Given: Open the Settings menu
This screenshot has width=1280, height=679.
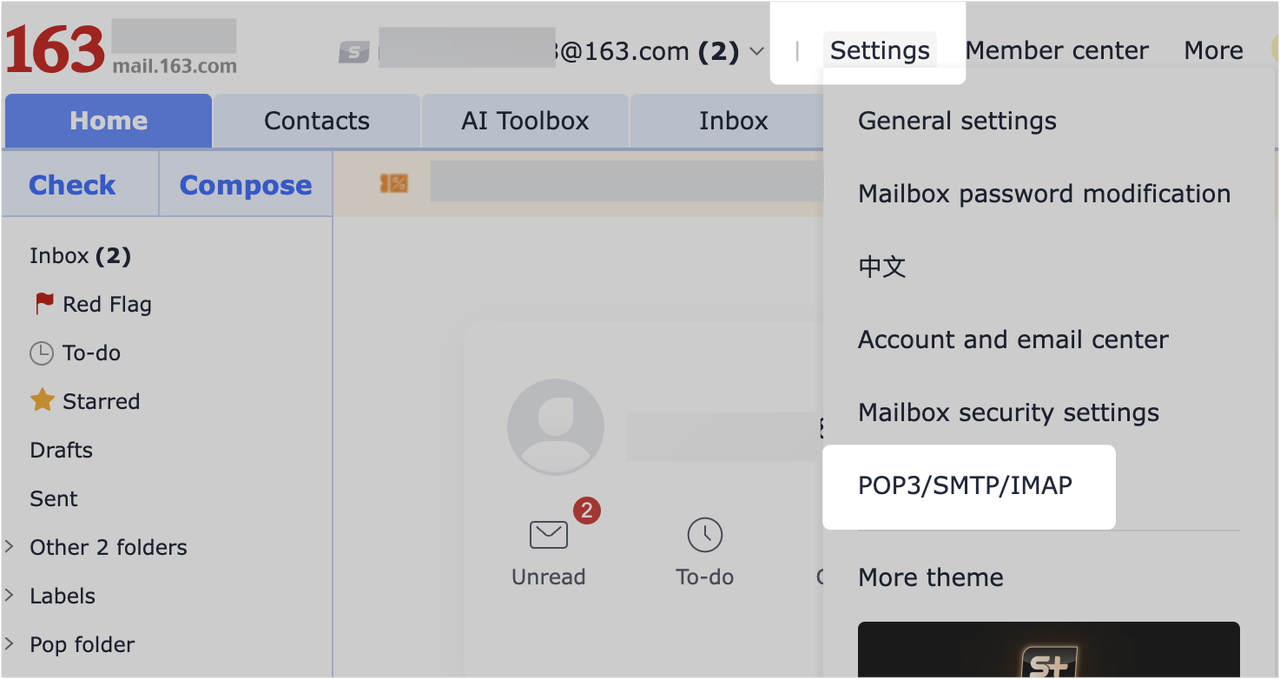Looking at the screenshot, I should (x=880, y=50).
